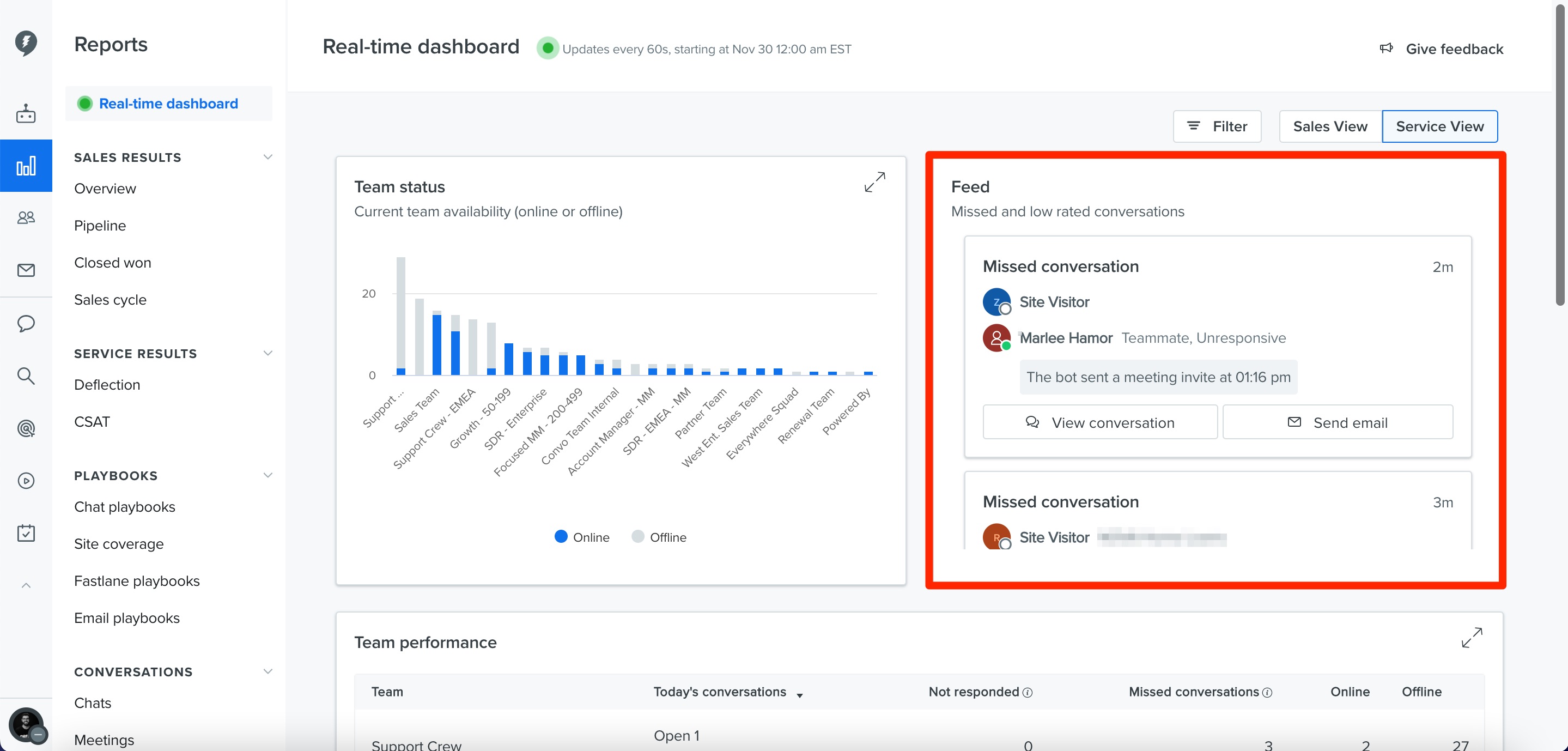The height and width of the screenshot is (751, 1568).
Task: Open the Filter button
Action: [x=1217, y=126]
